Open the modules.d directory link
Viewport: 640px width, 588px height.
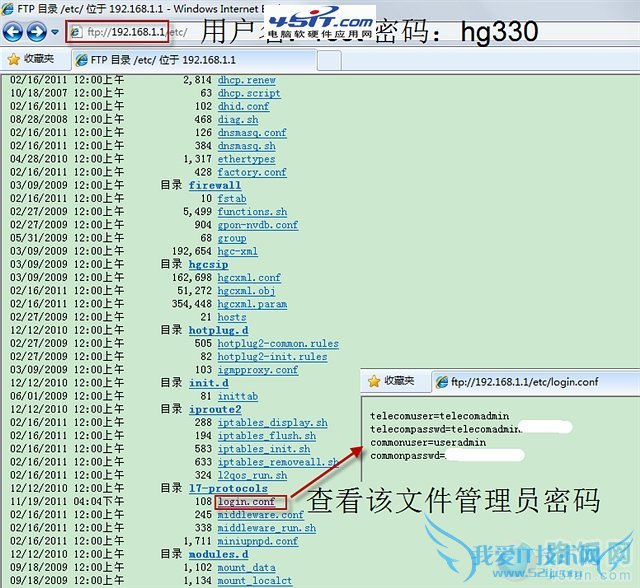218,554
